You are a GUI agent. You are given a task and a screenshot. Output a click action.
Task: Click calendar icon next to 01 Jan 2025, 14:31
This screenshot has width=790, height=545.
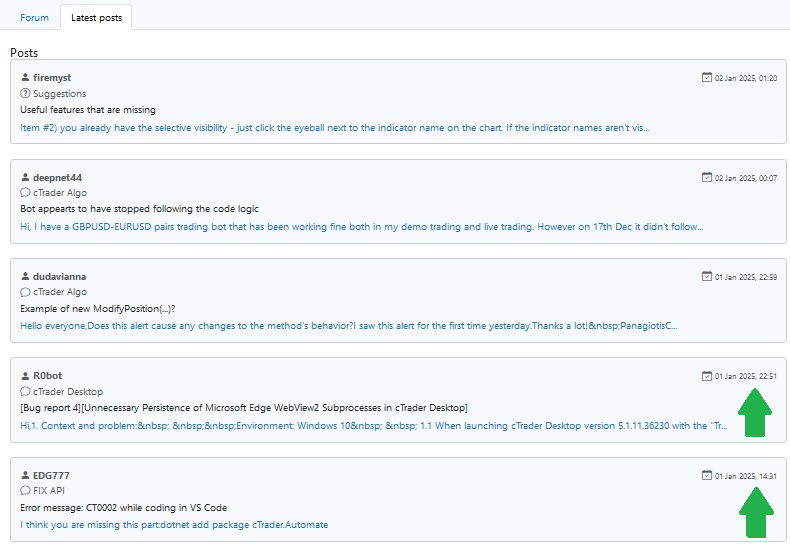(707, 475)
